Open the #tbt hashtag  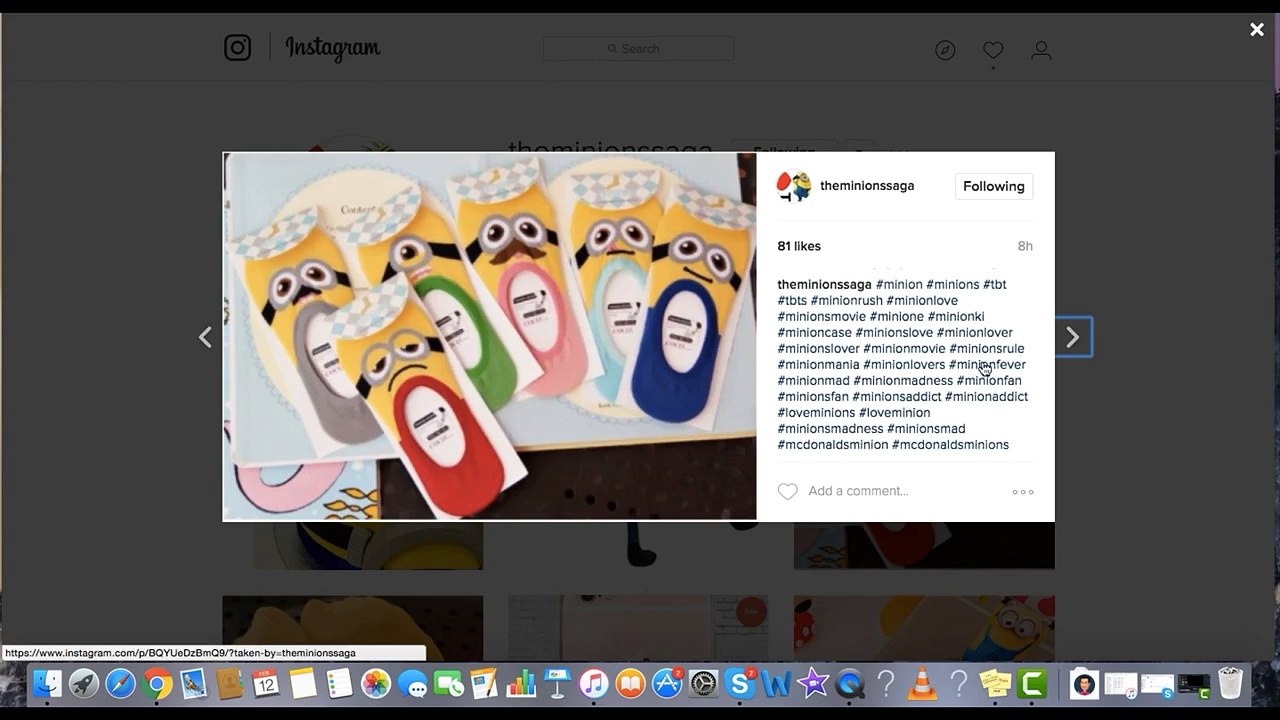(x=995, y=284)
